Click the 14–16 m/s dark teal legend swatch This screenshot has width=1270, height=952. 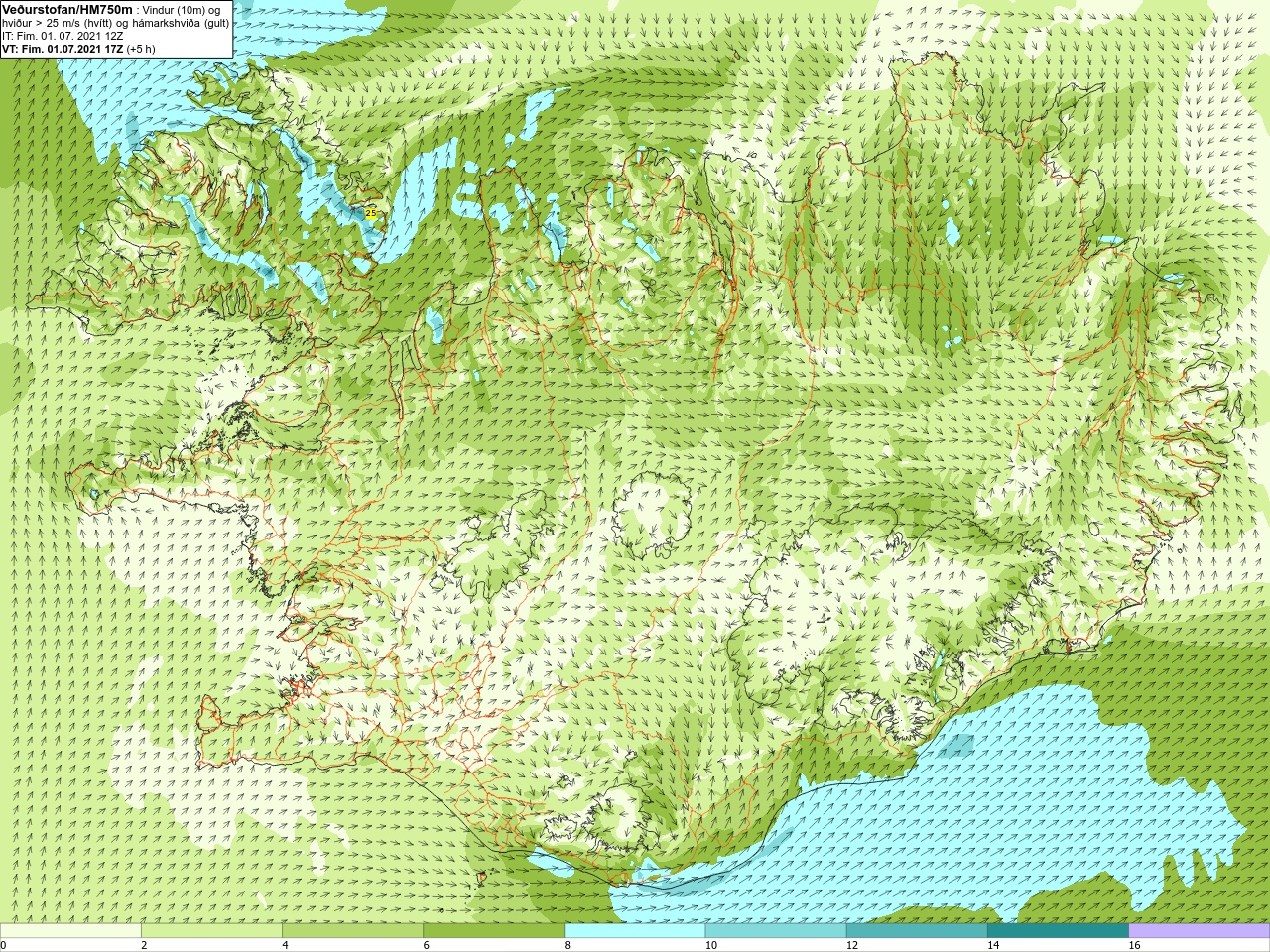point(1058,931)
